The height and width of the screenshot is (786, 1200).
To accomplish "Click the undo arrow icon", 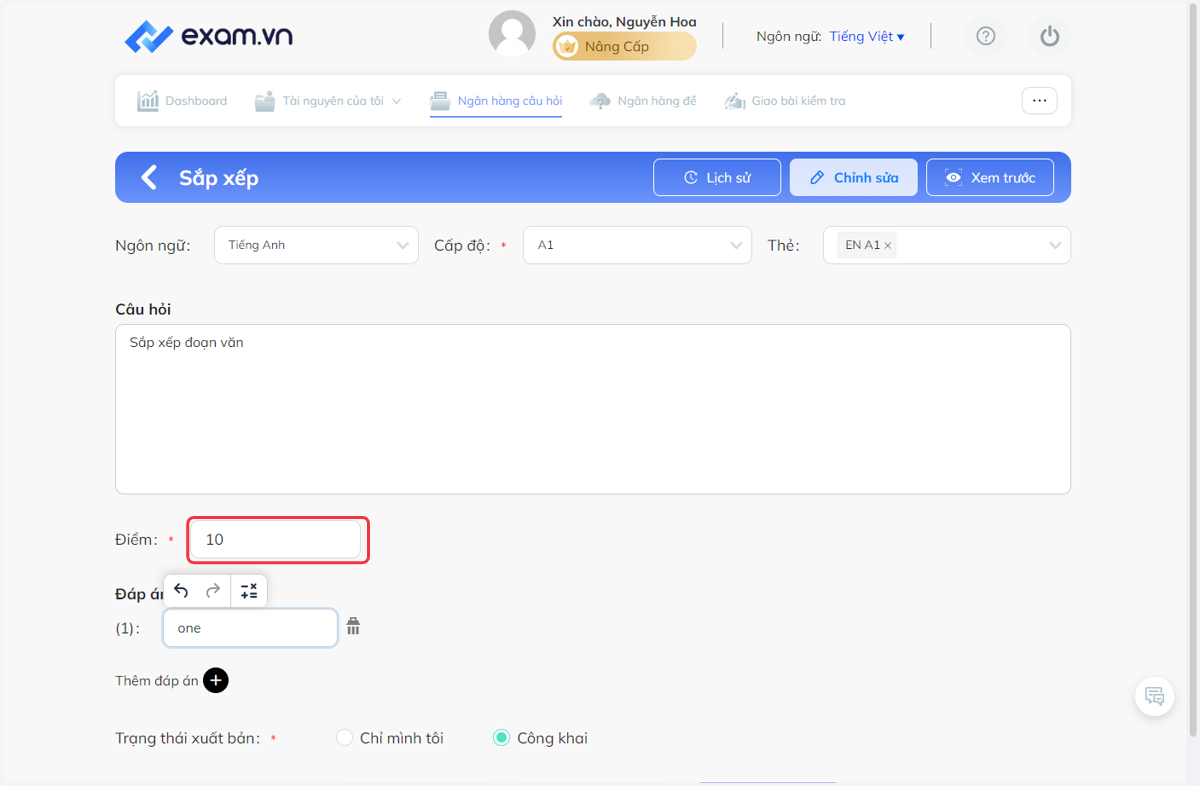I will (181, 591).
